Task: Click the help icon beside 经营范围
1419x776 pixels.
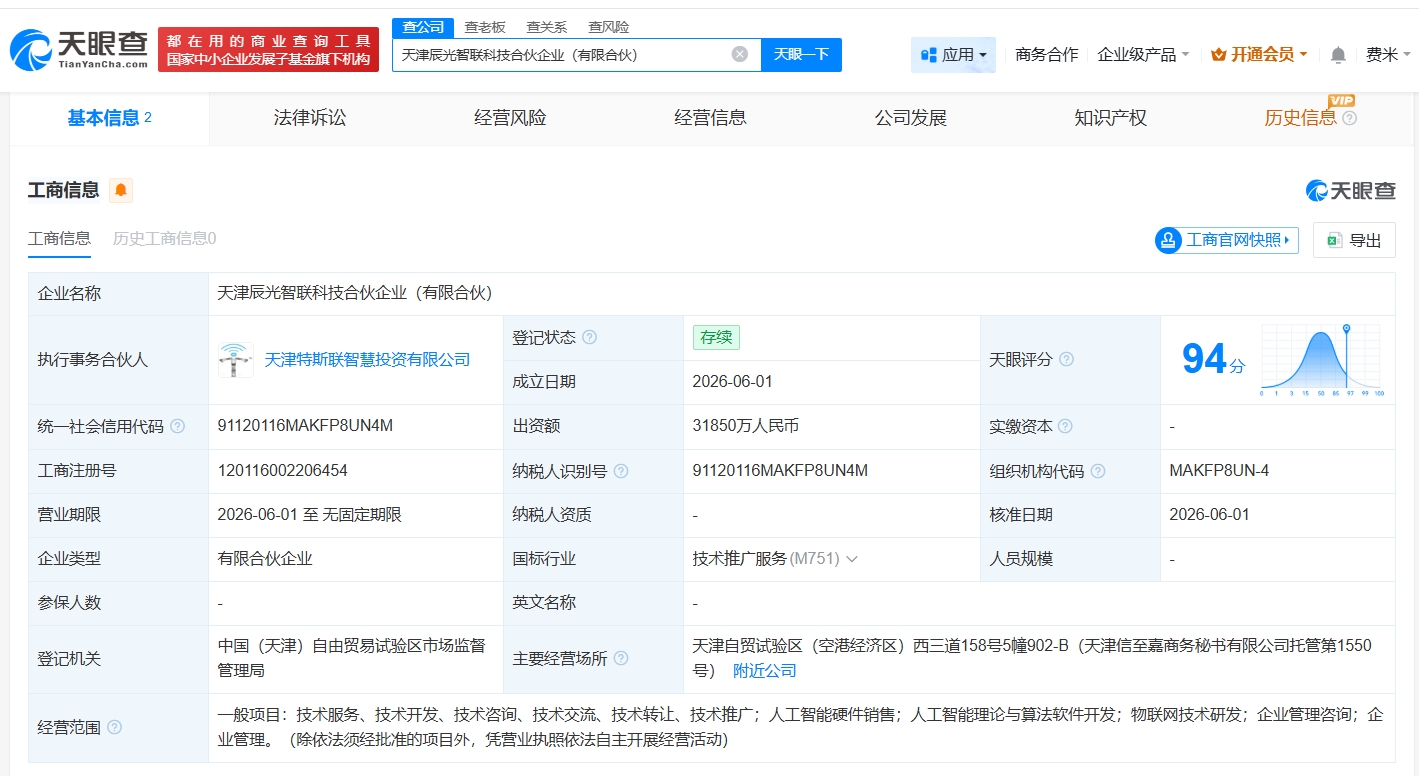Action: click(x=114, y=727)
